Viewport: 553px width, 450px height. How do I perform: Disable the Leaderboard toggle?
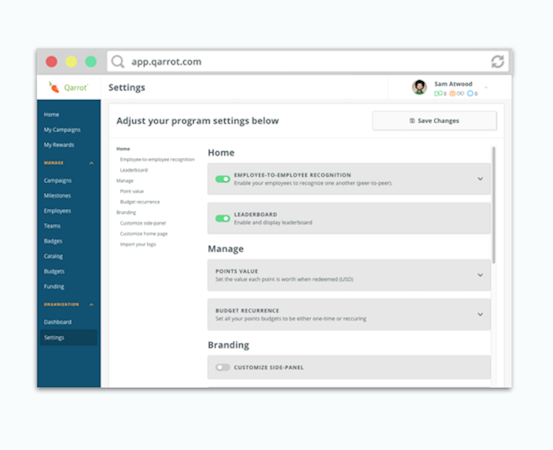tap(223, 219)
